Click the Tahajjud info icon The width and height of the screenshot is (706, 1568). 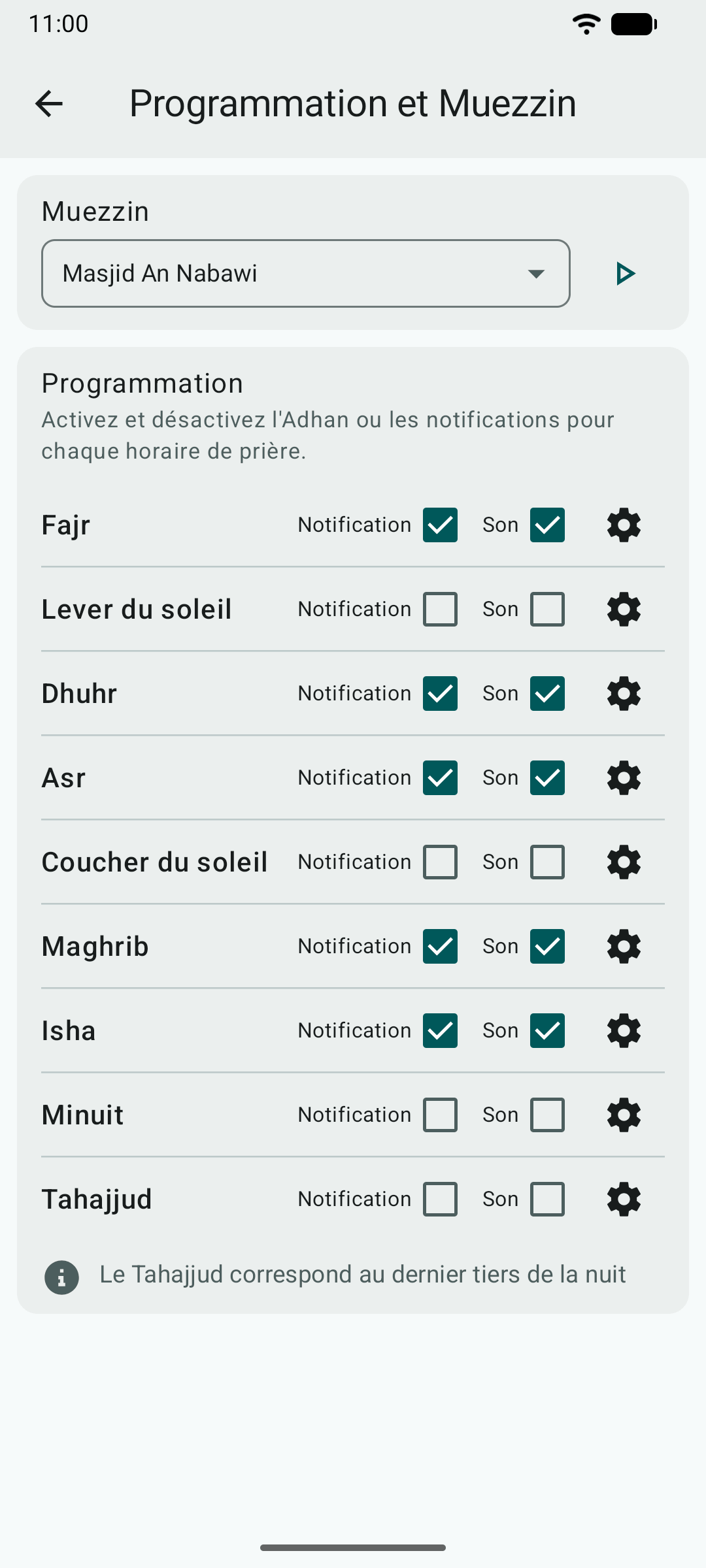61,1277
